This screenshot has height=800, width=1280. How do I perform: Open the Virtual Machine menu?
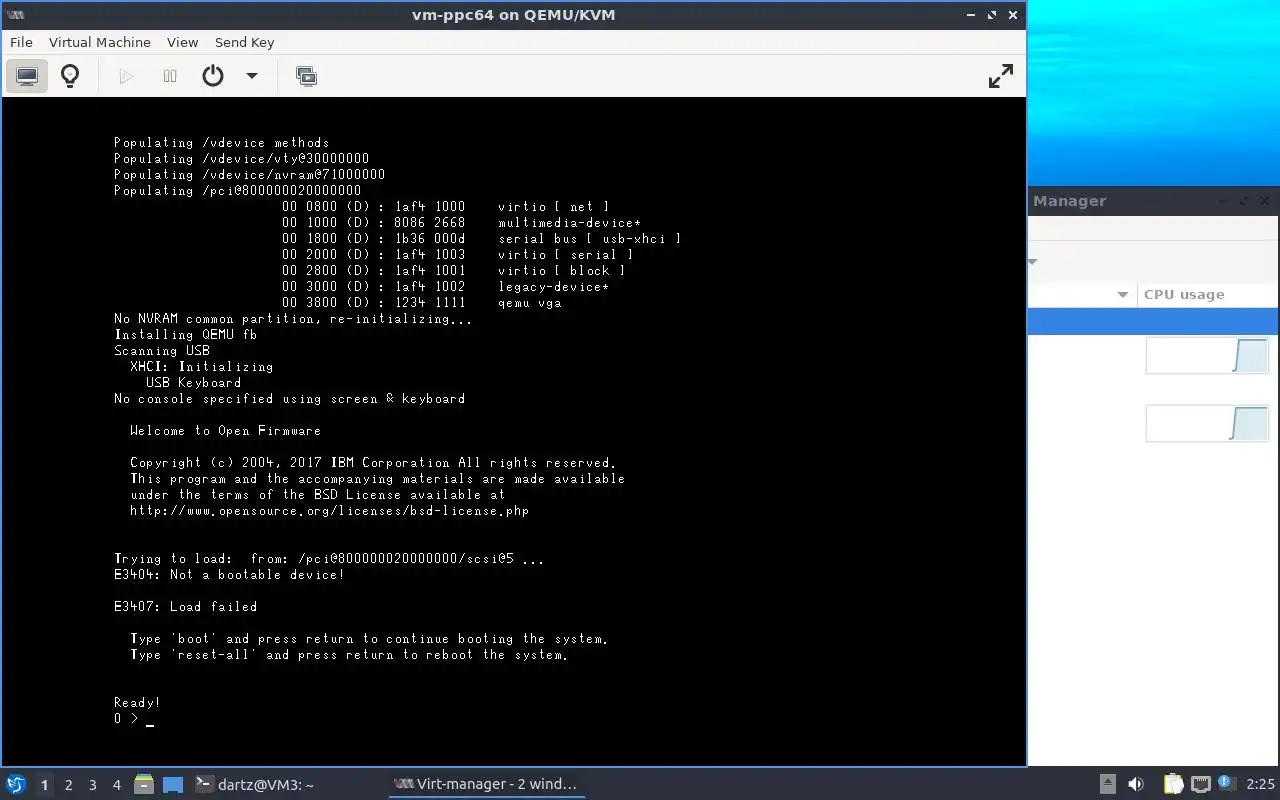pos(99,42)
